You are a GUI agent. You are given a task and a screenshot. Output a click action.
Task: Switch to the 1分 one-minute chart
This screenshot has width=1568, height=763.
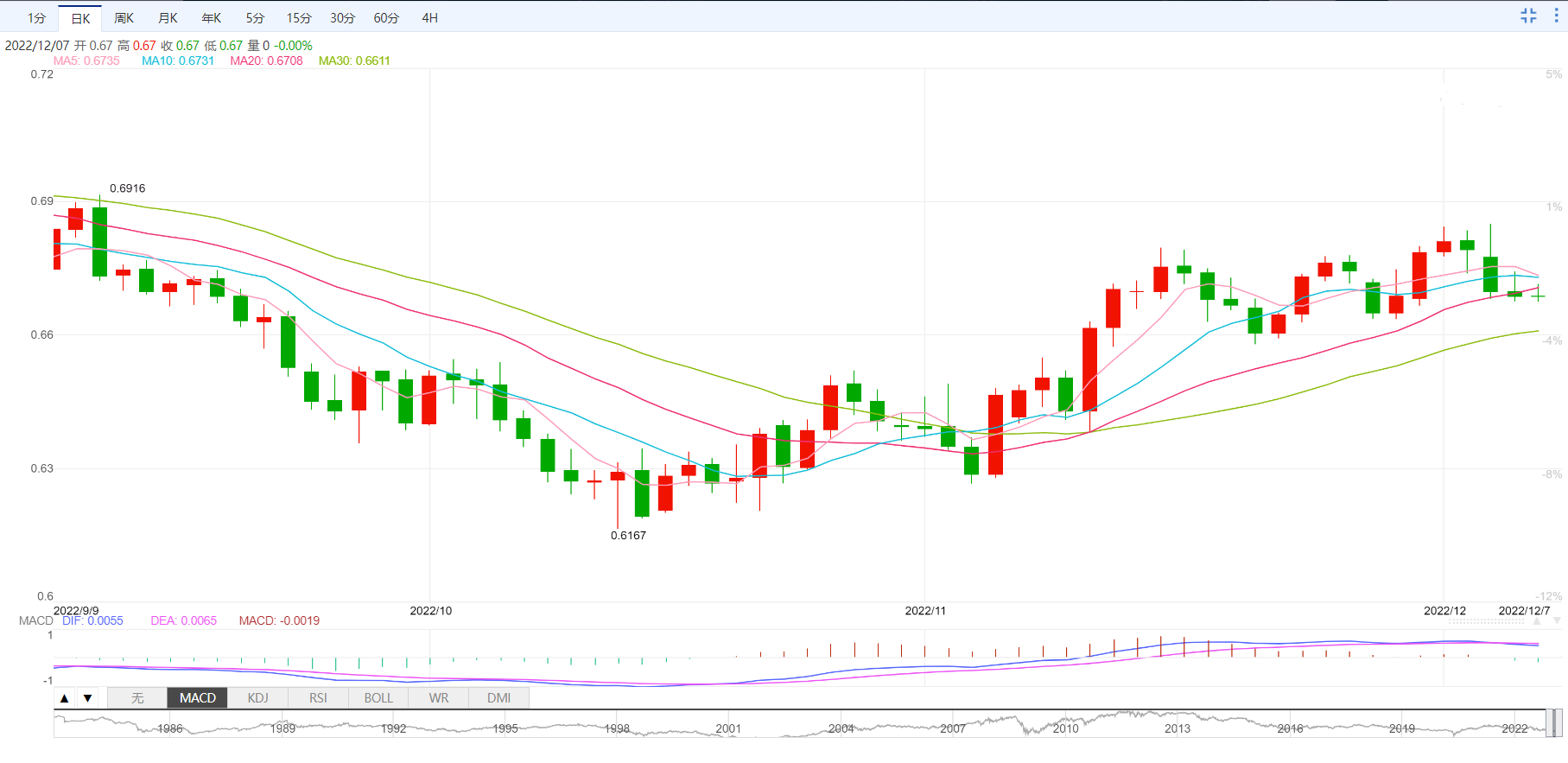(36, 18)
